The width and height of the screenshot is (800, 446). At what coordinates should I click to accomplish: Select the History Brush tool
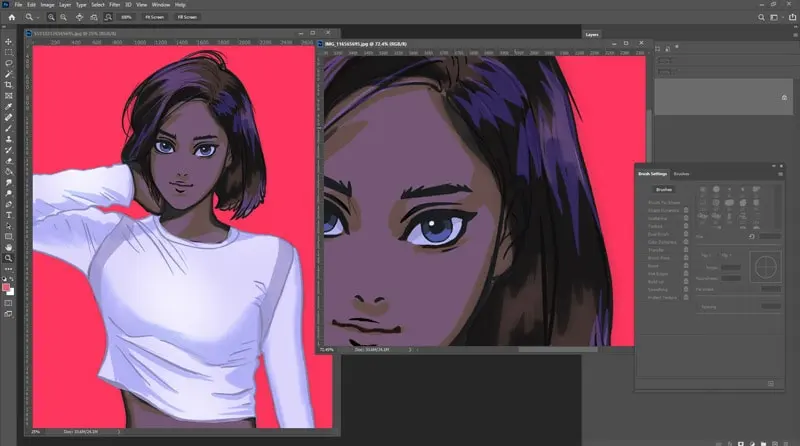pos(8,150)
